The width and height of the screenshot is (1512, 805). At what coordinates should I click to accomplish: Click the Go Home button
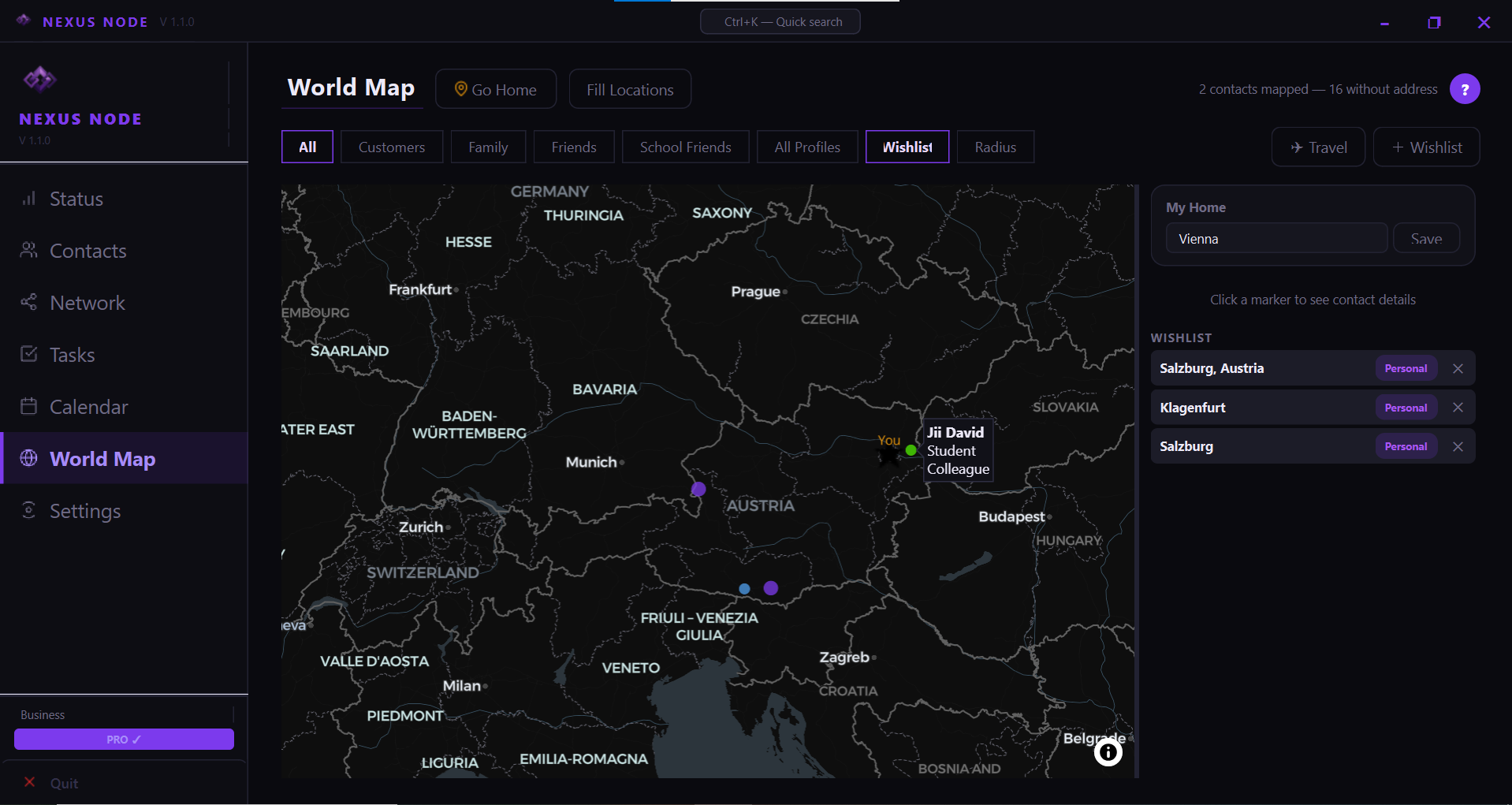point(496,89)
